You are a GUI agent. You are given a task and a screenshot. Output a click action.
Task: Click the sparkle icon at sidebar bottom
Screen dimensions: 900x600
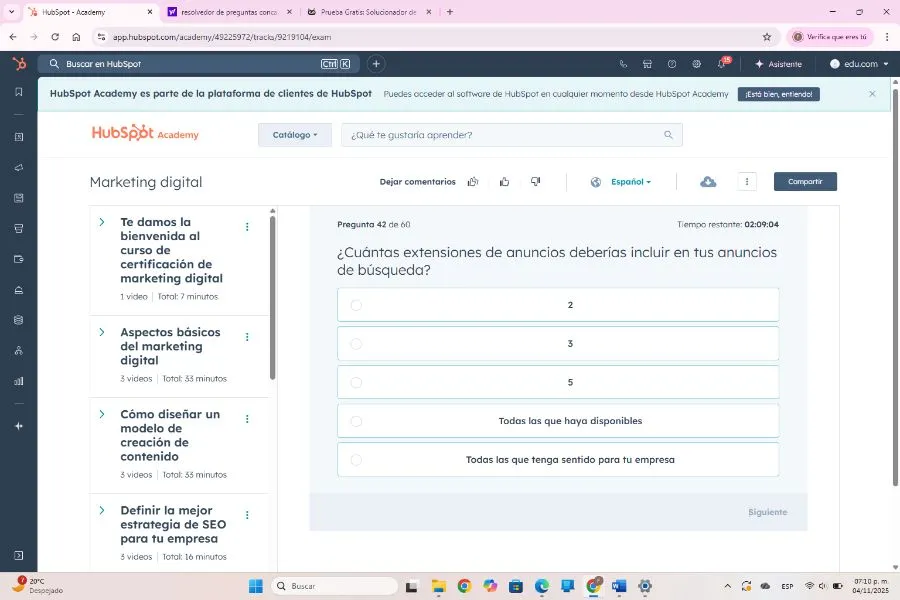click(x=18, y=426)
